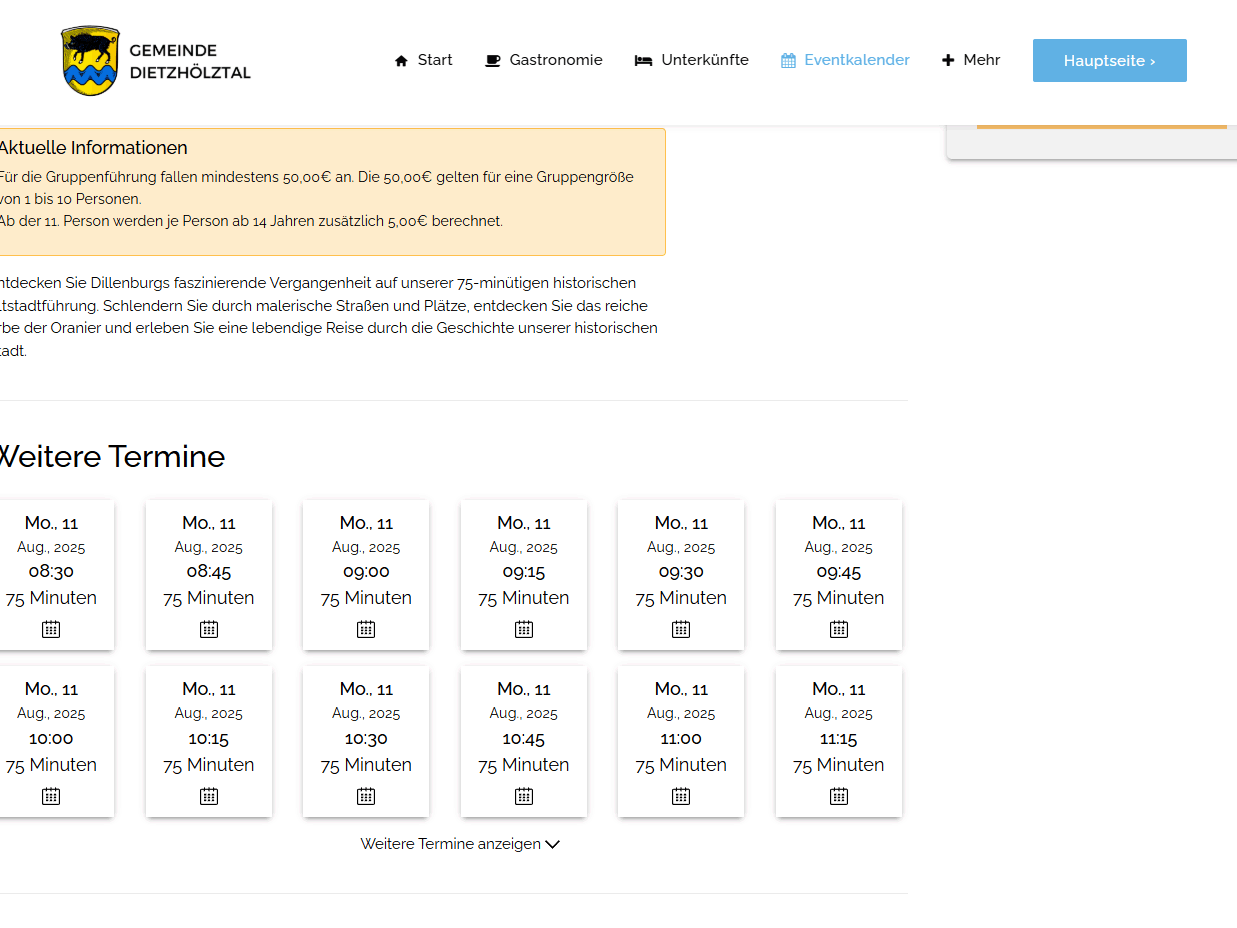Click the calendar icon under the 09:30 slot
The height and width of the screenshot is (928, 1237).
point(681,629)
